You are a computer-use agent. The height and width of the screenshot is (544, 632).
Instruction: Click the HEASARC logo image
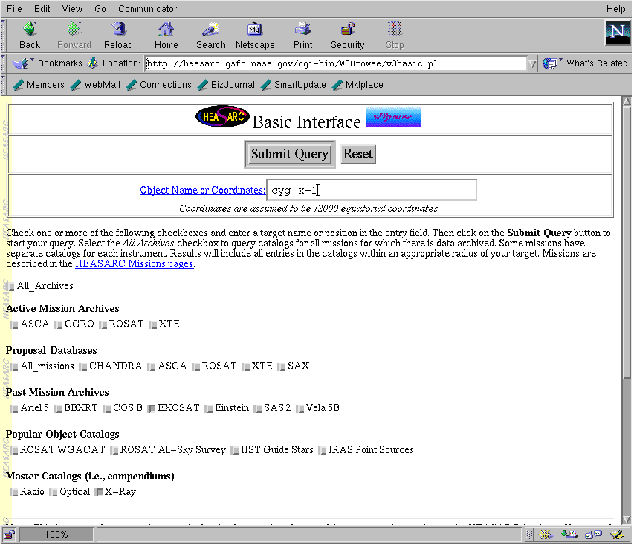tap(222, 116)
